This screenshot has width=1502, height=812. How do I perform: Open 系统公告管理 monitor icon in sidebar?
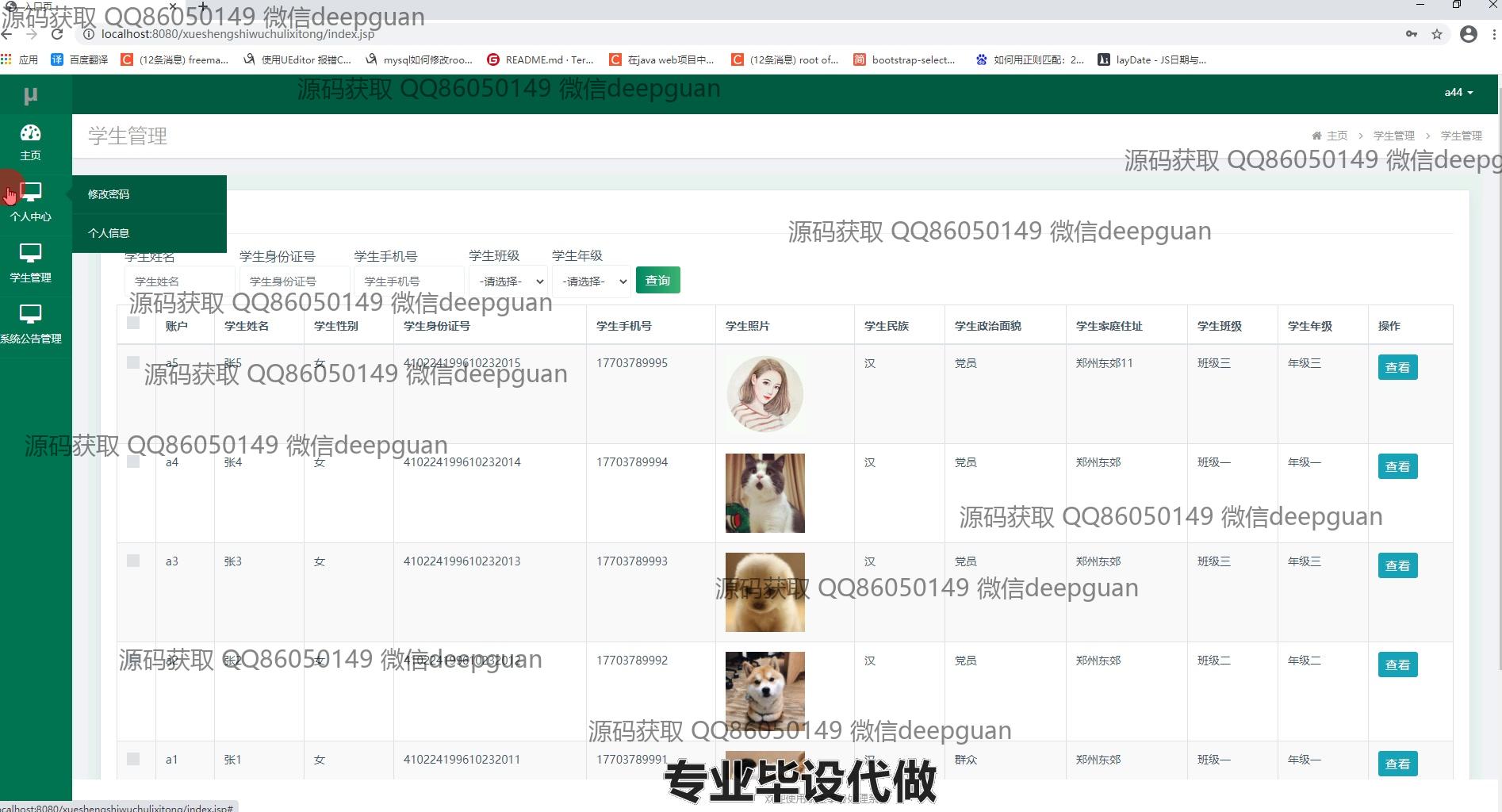(x=30, y=315)
